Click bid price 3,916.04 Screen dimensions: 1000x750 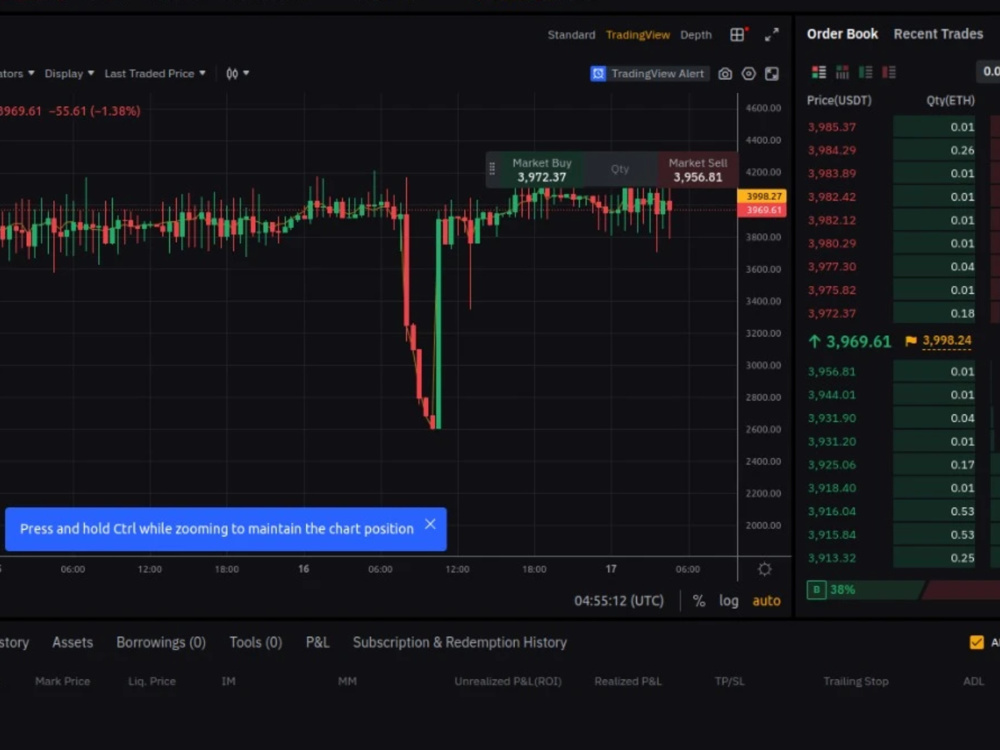[x=832, y=511]
